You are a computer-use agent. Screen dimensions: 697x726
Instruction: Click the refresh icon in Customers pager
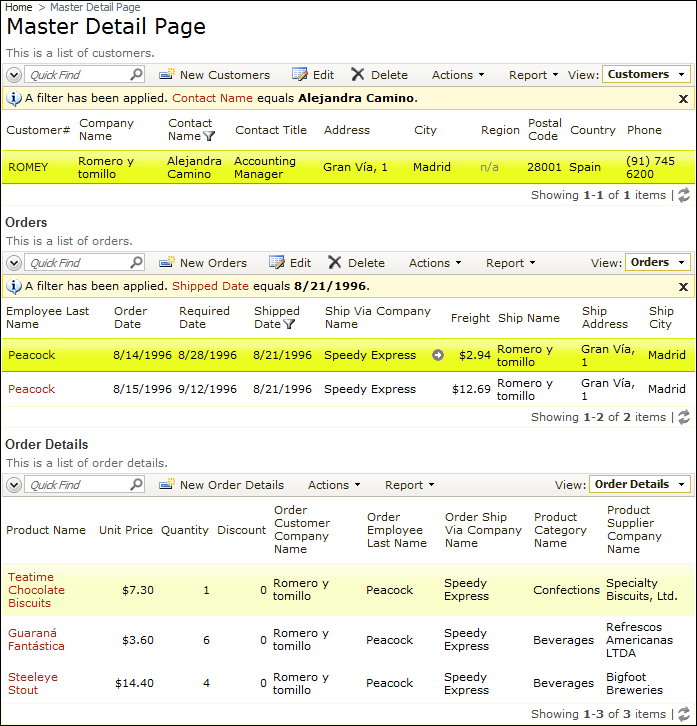pos(684,196)
